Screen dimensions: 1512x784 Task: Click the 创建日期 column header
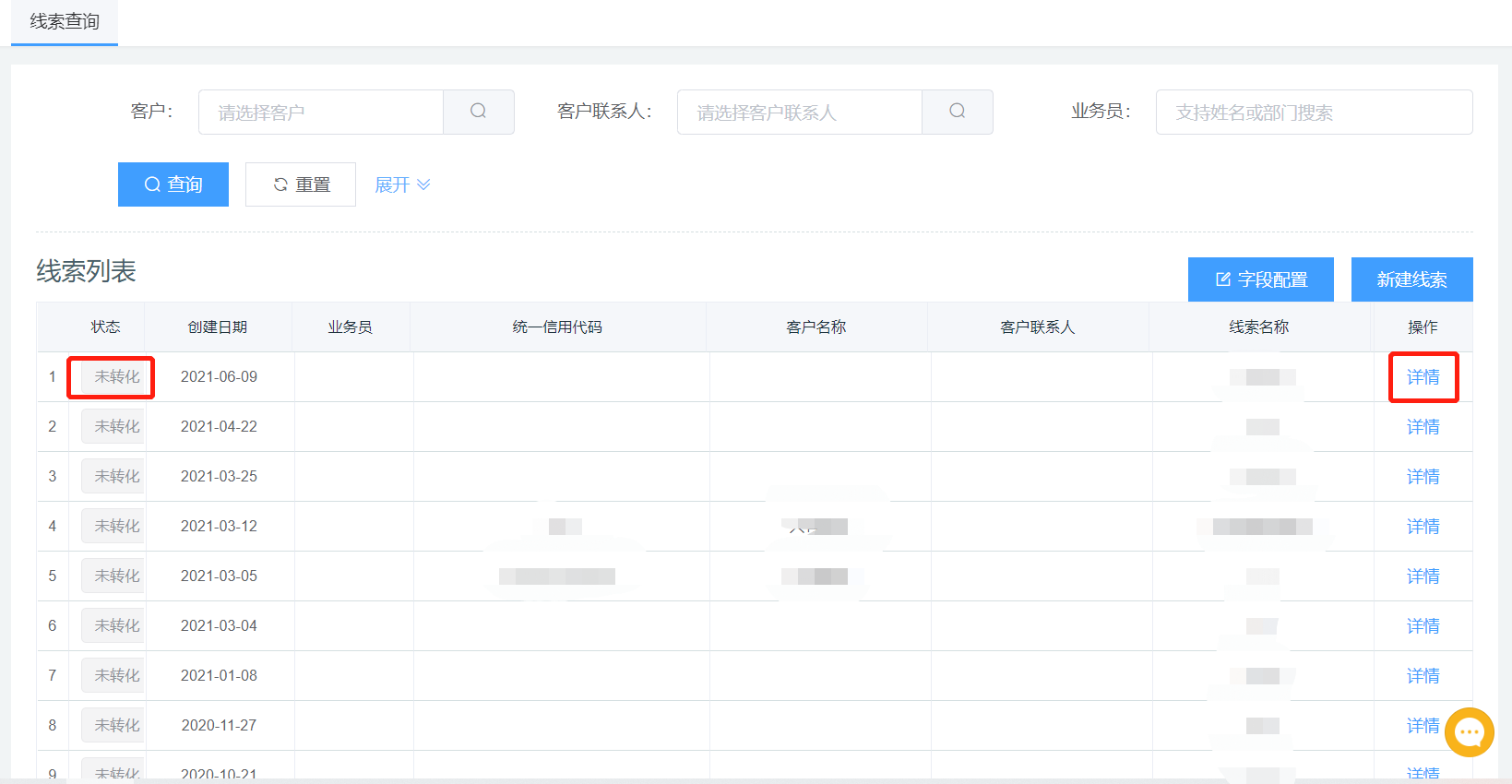pos(218,327)
